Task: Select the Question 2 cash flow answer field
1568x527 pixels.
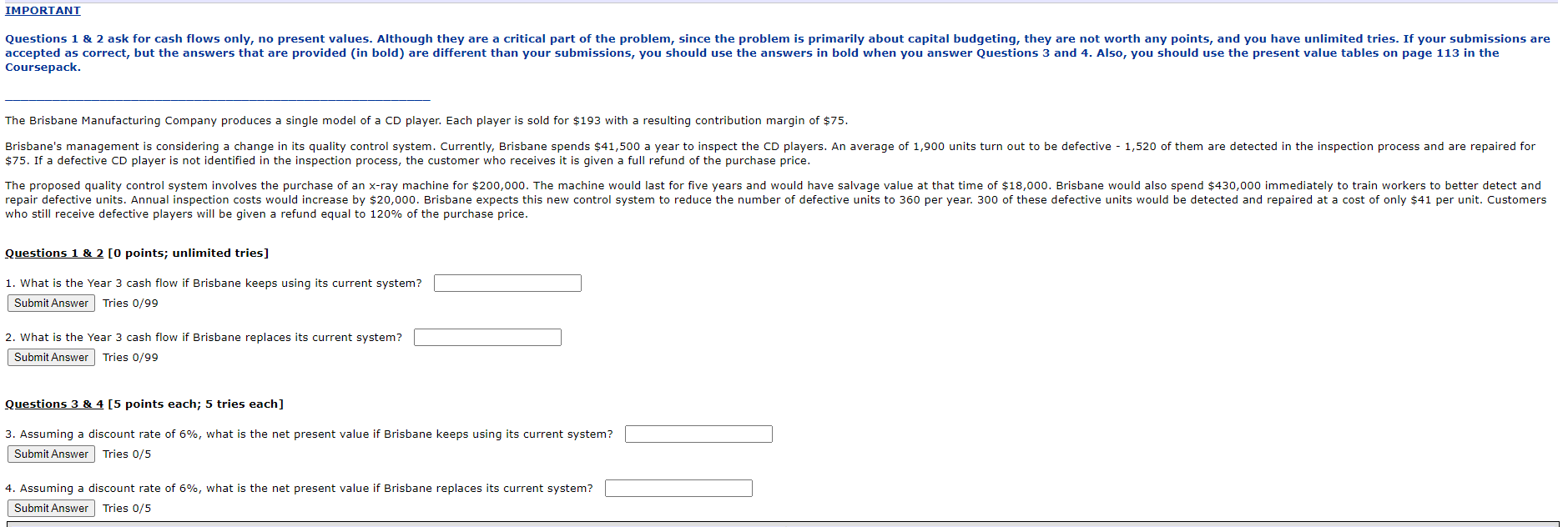Action: point(487,337)
